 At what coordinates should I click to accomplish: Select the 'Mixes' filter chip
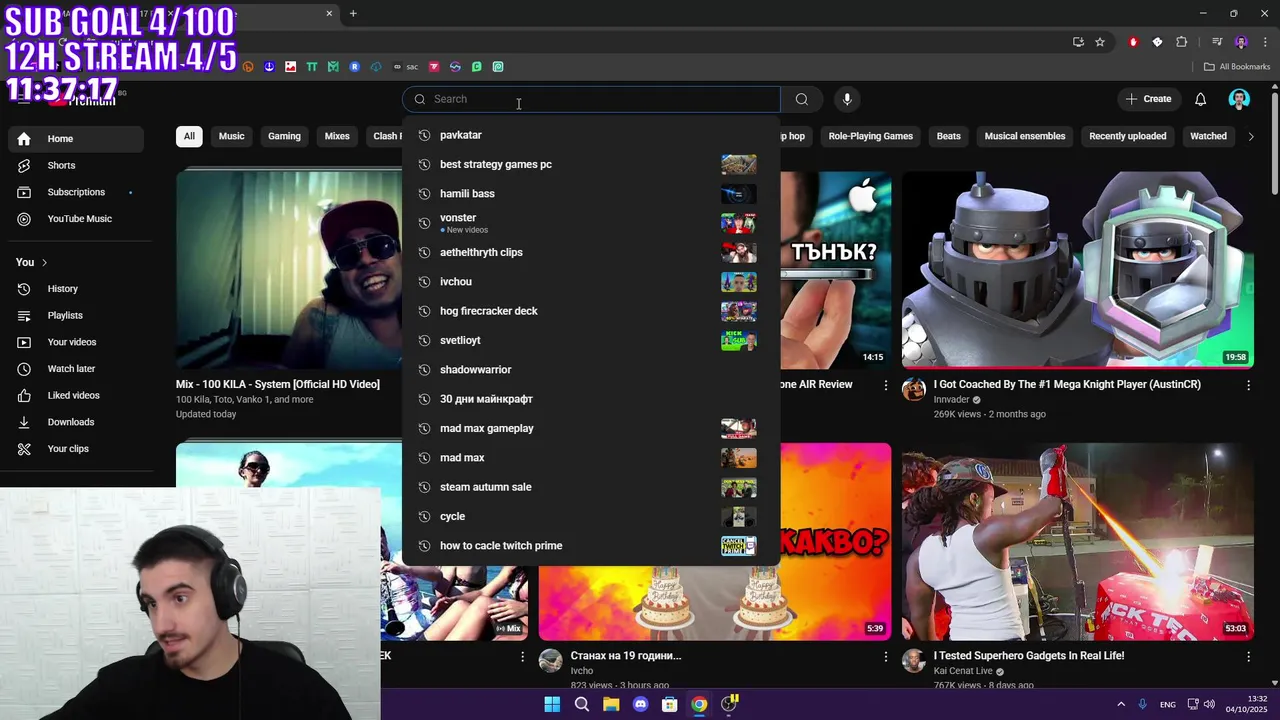click(337, 136)
